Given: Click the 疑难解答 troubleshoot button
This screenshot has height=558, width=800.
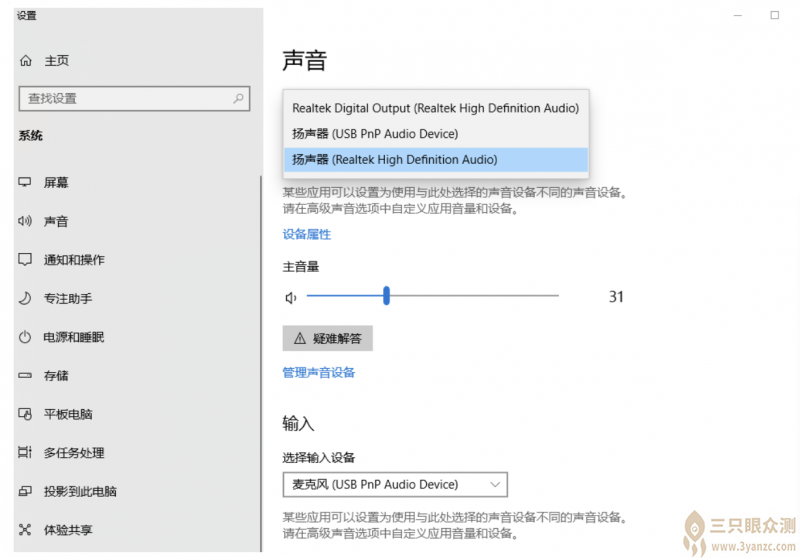Looking at the screenshot, I should [328, 338].
